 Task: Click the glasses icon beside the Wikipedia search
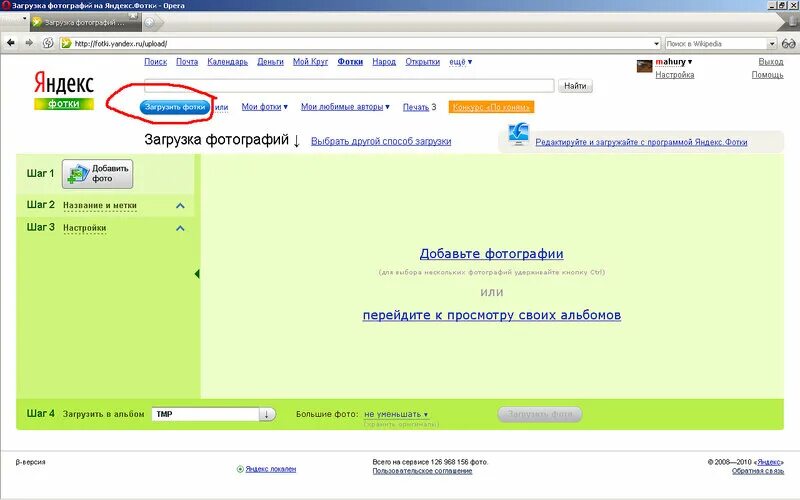pos(788,44)
